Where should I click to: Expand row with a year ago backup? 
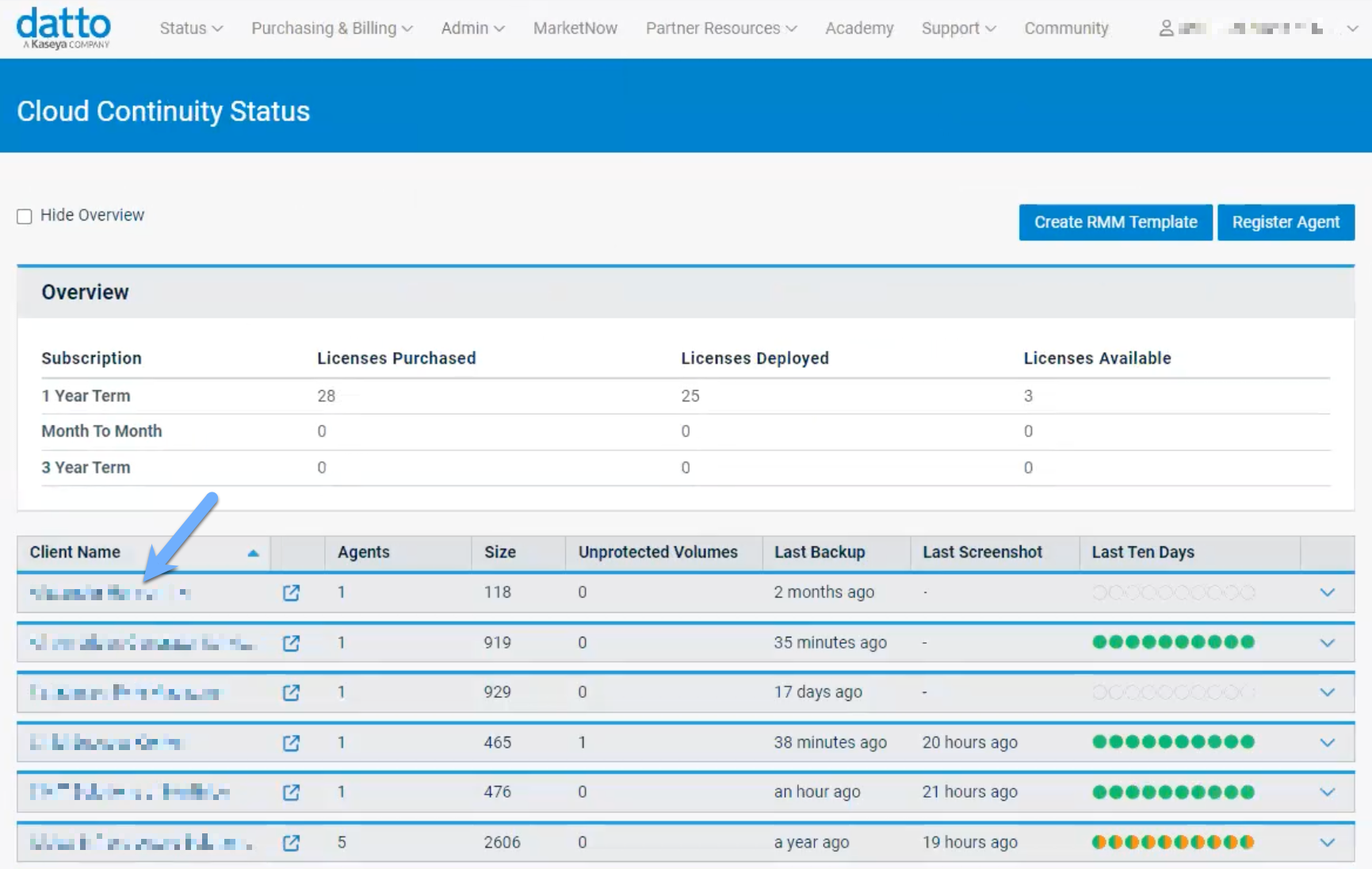(1328, 843)
